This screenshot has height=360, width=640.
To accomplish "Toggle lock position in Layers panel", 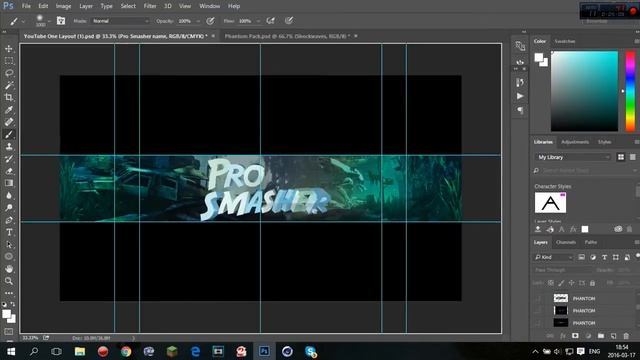I will pos(571,283).
